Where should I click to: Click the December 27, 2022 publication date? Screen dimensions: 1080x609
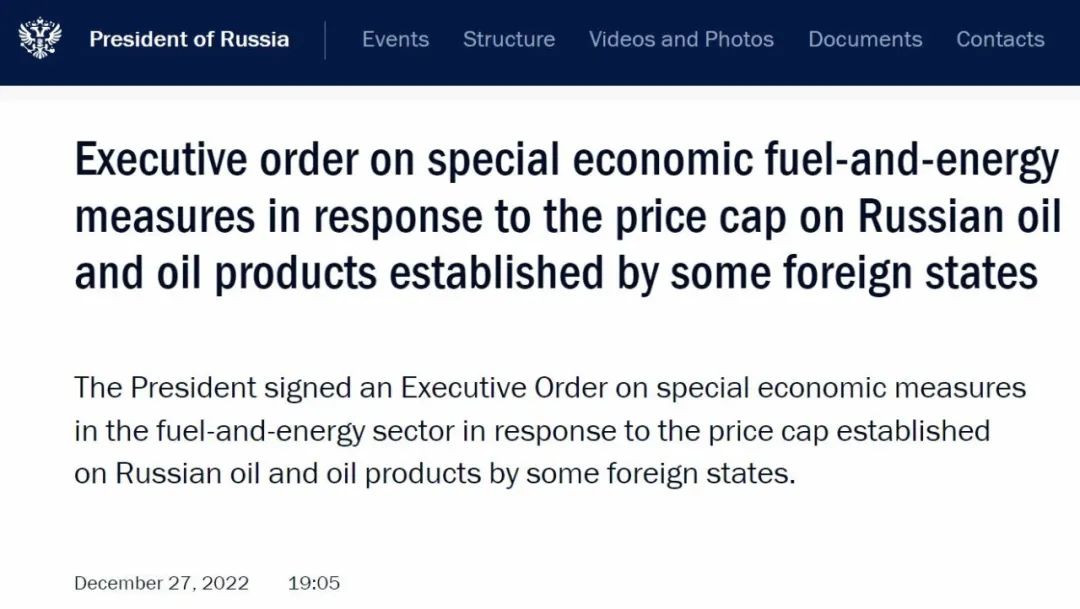click(x=161, y=584)
